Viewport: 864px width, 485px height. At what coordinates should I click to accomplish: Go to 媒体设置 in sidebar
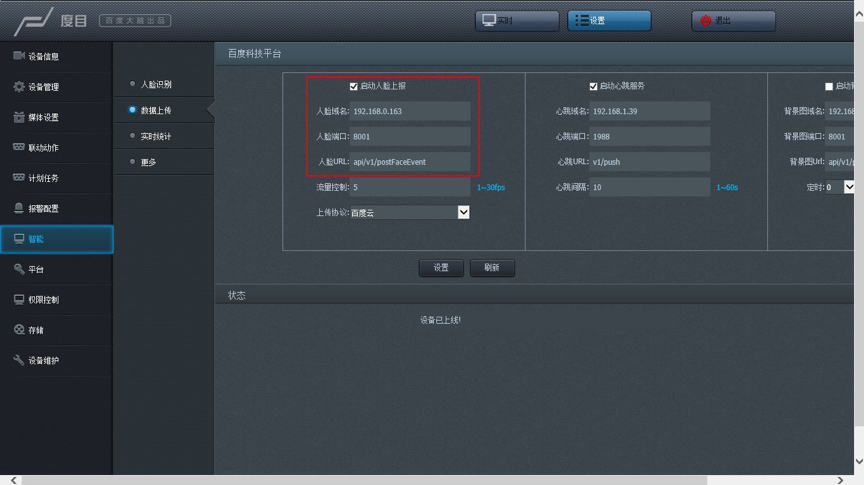[x=56, y=117]
